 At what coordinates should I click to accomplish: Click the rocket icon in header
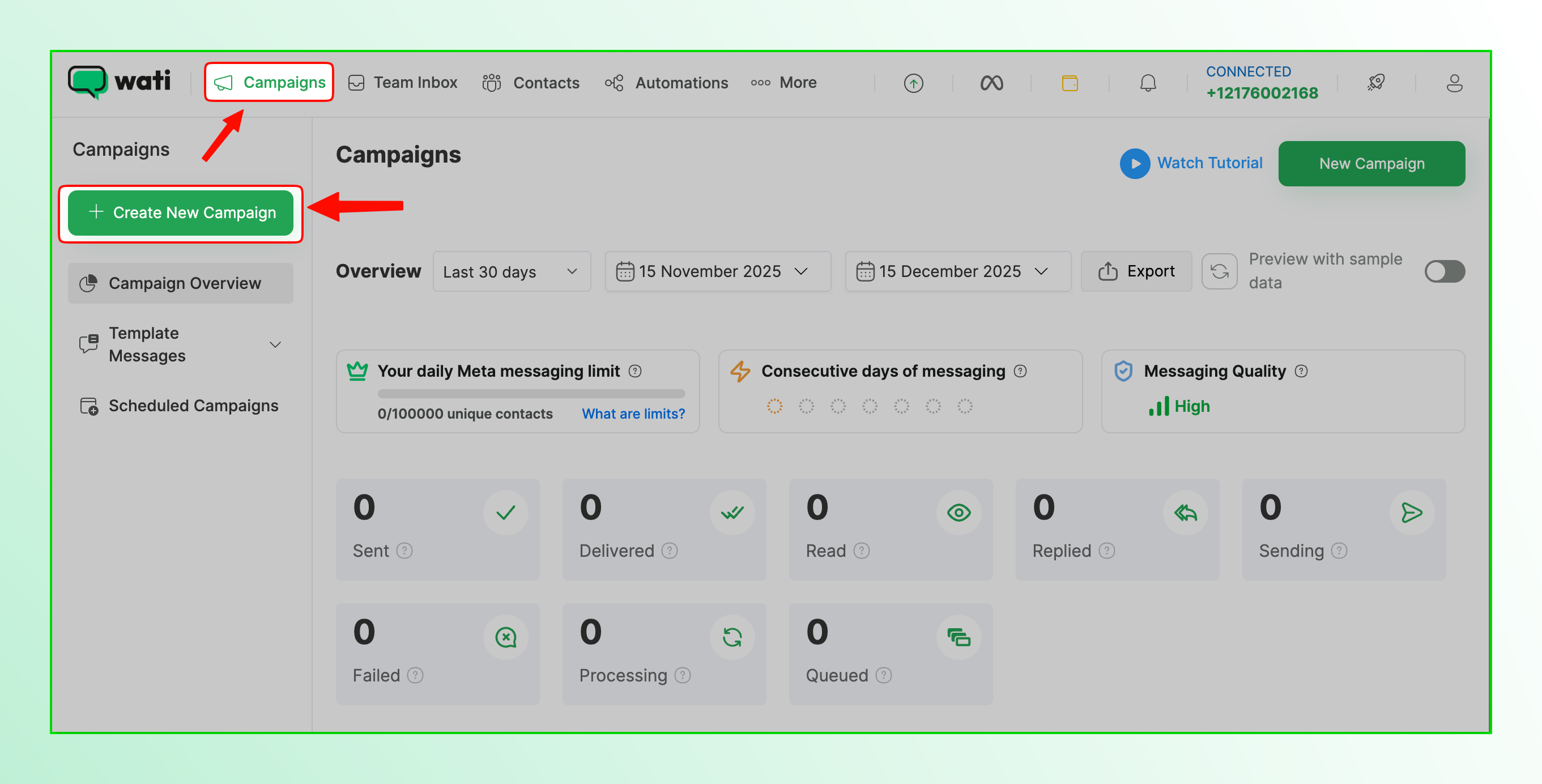1375,83
